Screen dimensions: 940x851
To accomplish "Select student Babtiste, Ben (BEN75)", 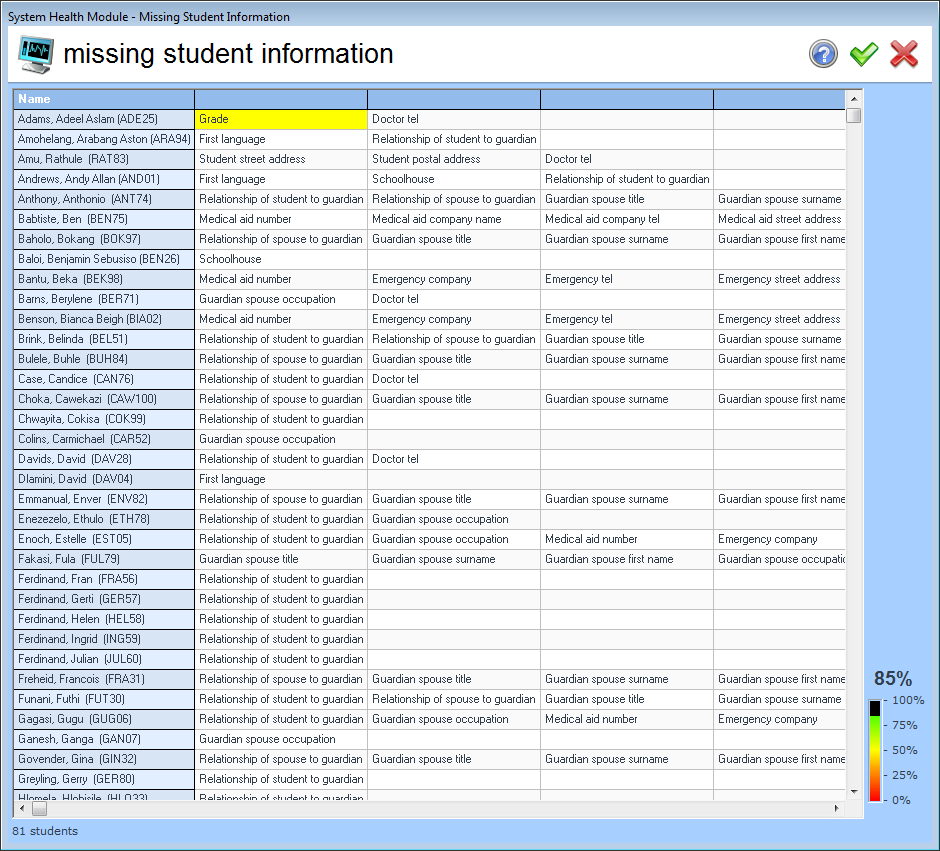I will point(104,219).
